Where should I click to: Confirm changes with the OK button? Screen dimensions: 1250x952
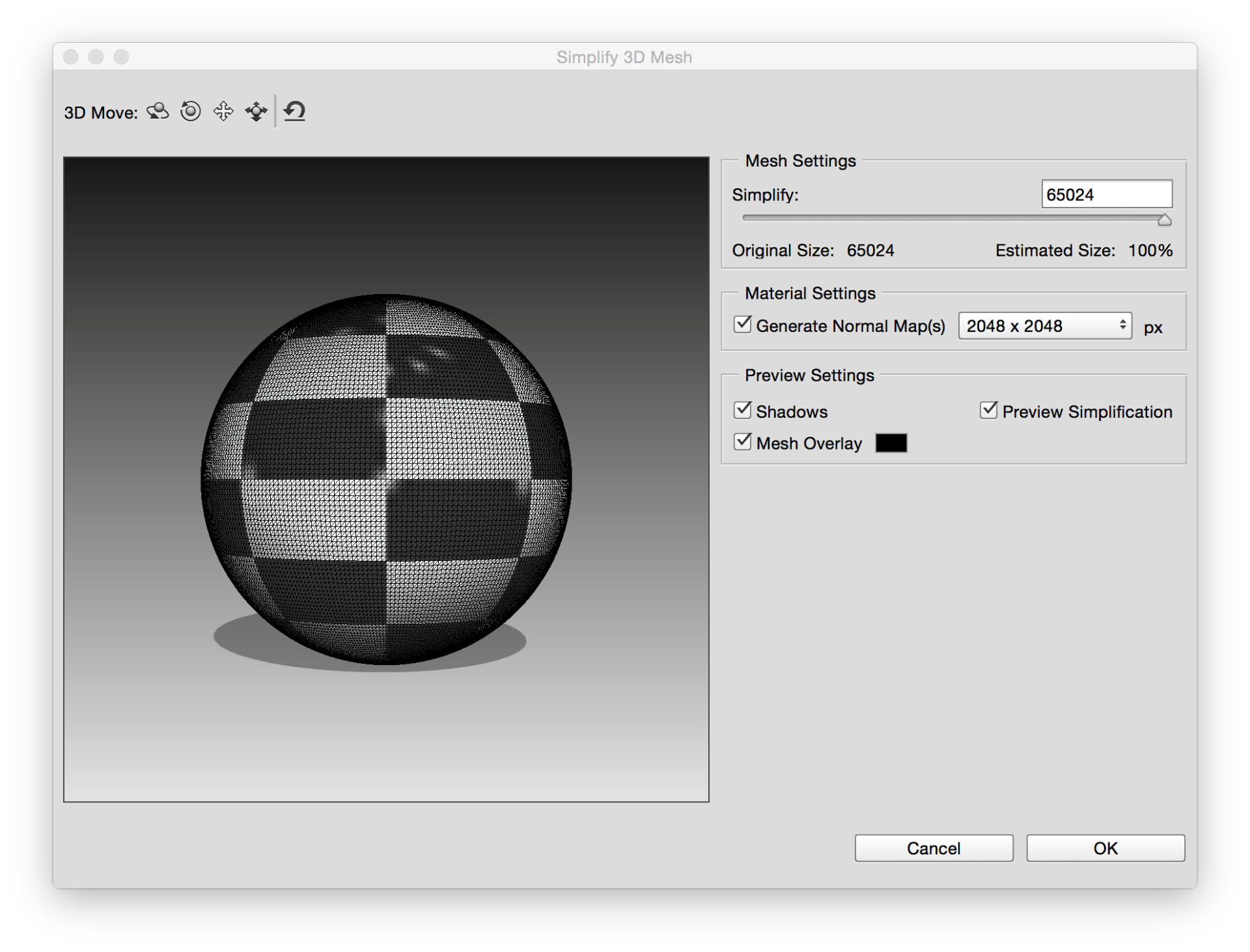[x=1105, y=848]
